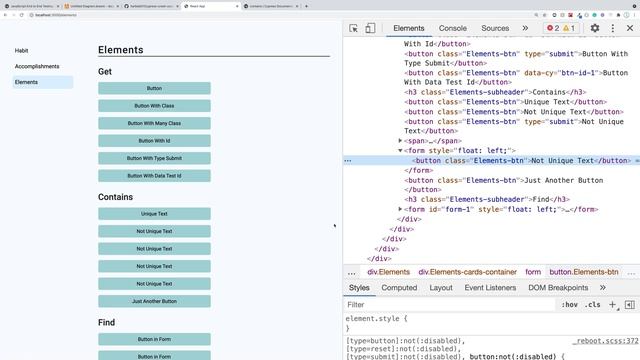Select div.Elements breadcrumb
The width and height of the screenshot is (640, 360).
(388, 272)
